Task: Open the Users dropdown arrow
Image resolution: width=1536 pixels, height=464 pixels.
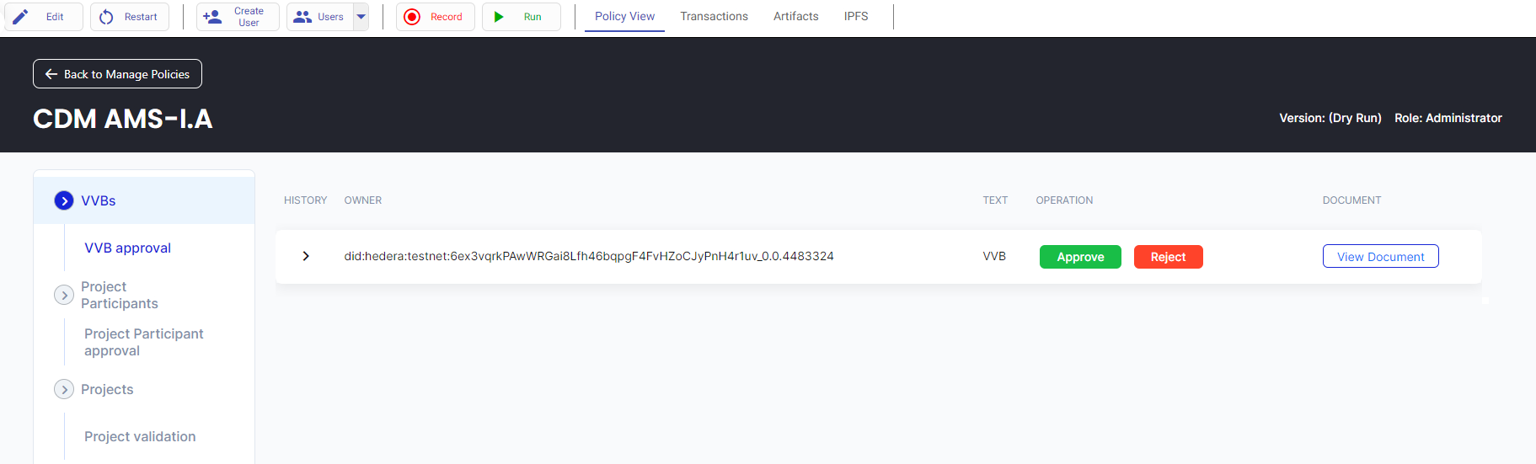Action: coord(361,17)
